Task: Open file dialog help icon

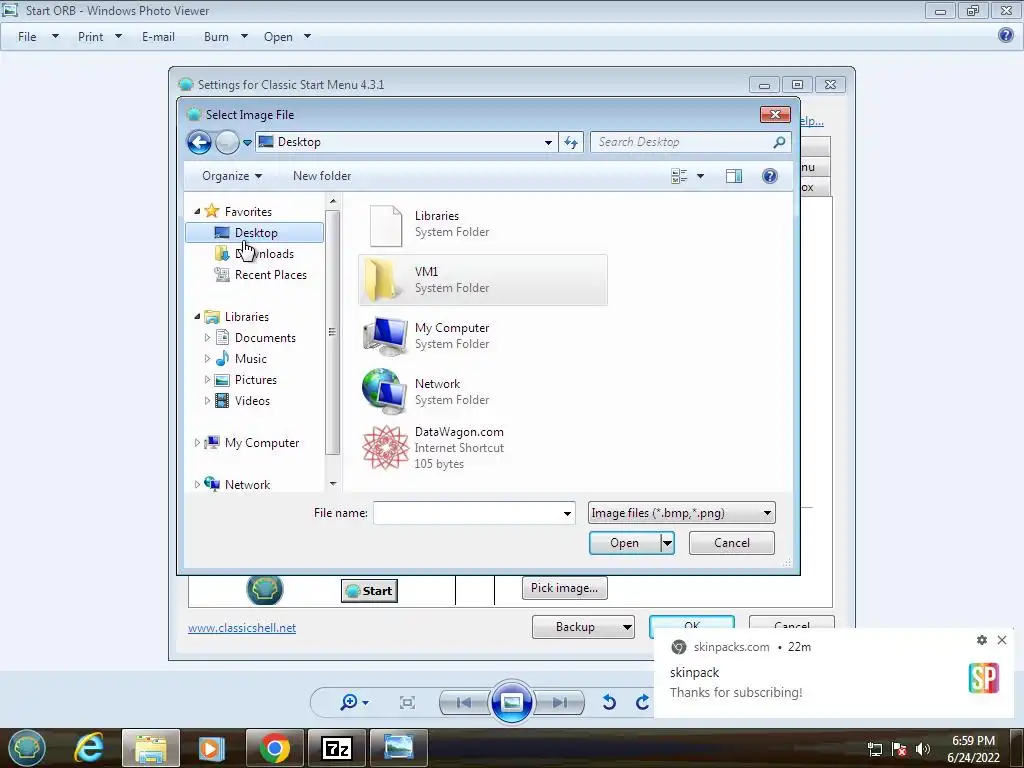Action: [770, 176]
